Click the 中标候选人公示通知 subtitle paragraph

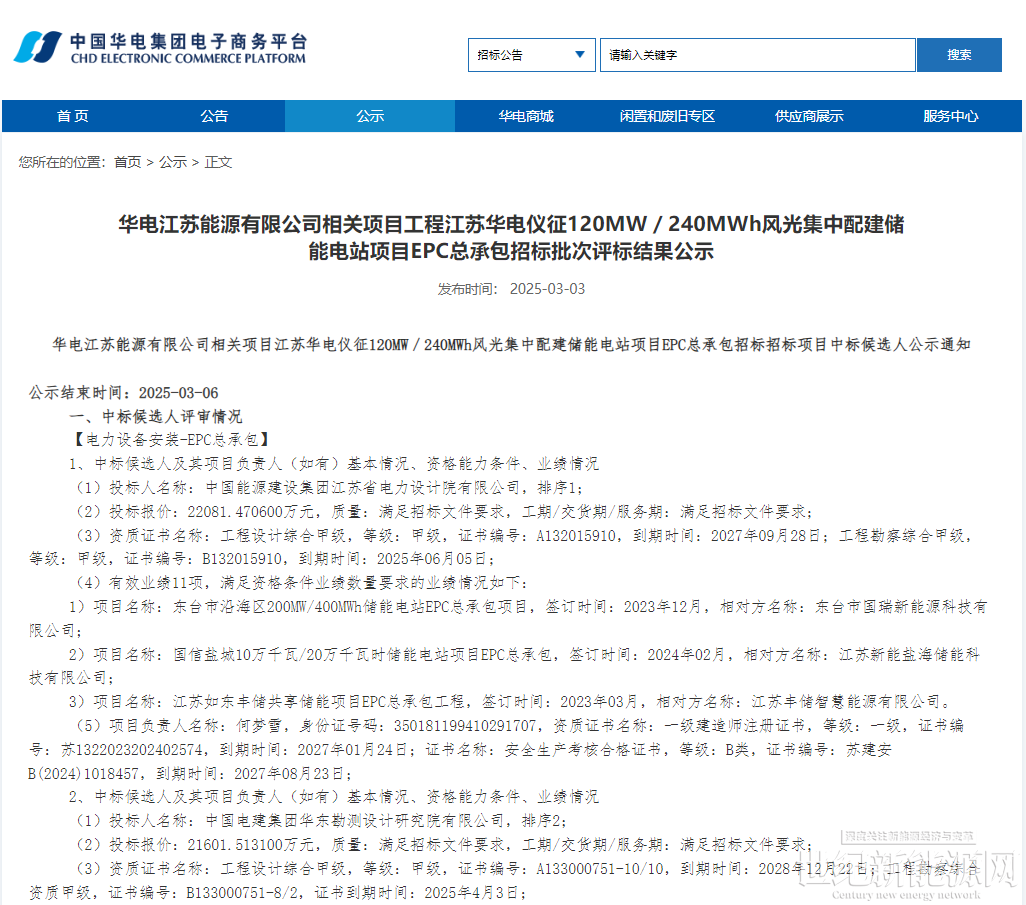(x=511, y=345)
